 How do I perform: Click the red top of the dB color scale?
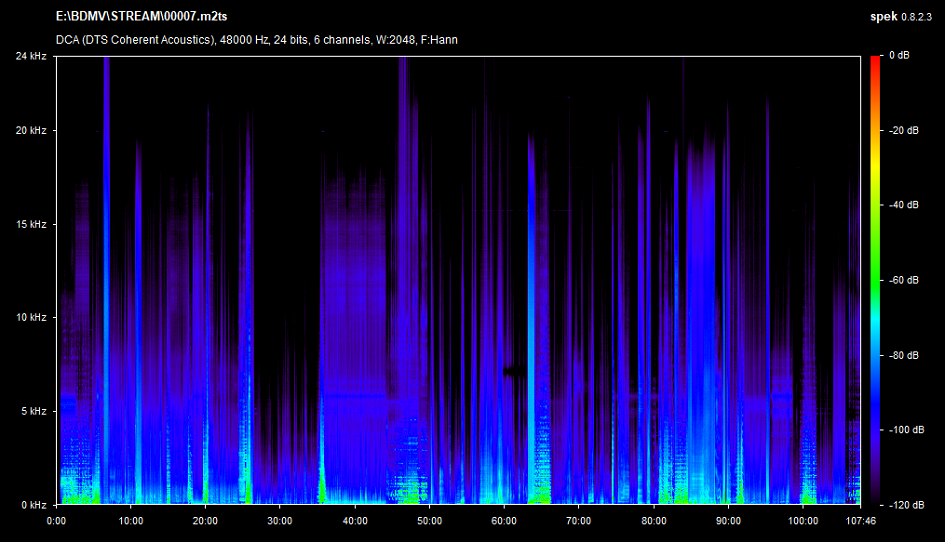874,60
